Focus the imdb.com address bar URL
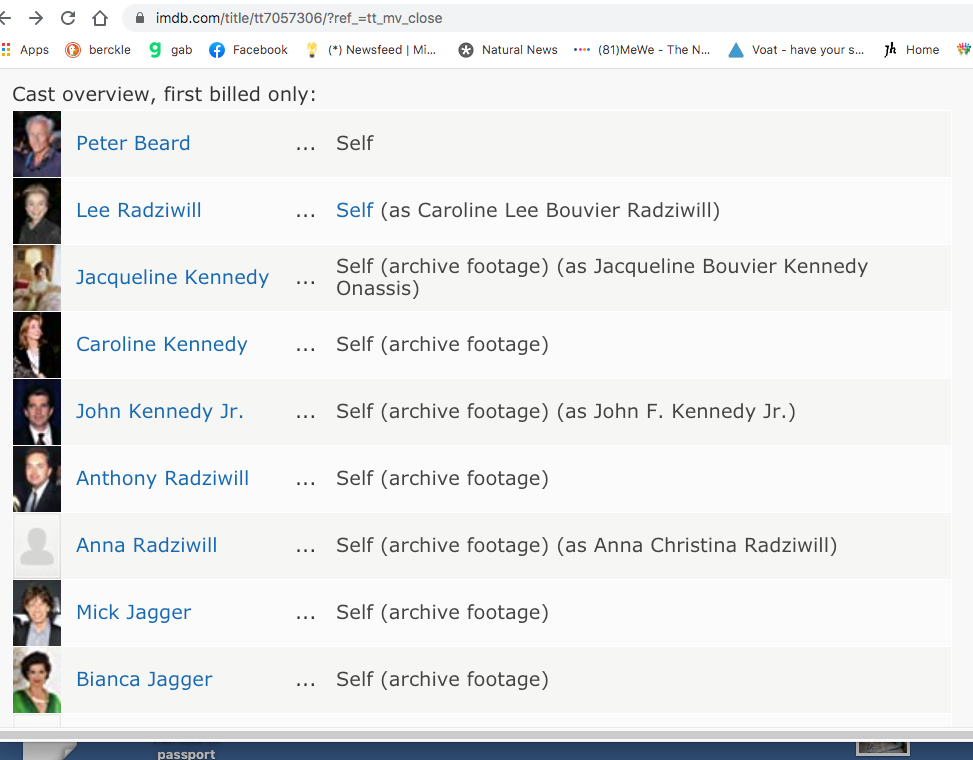 [298, 18]
